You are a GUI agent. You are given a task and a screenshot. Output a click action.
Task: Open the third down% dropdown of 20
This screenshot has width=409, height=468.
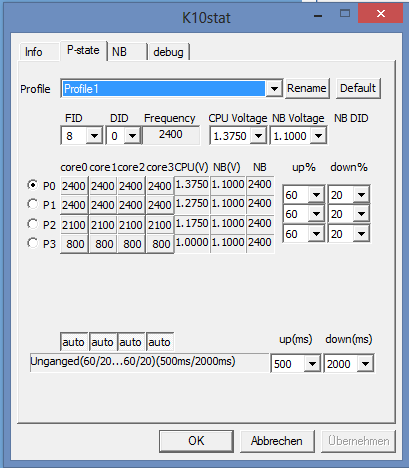click(361, 234)
